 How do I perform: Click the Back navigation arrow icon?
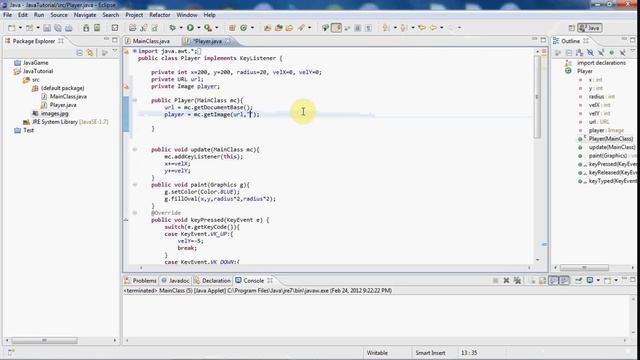tap(433, 28)
